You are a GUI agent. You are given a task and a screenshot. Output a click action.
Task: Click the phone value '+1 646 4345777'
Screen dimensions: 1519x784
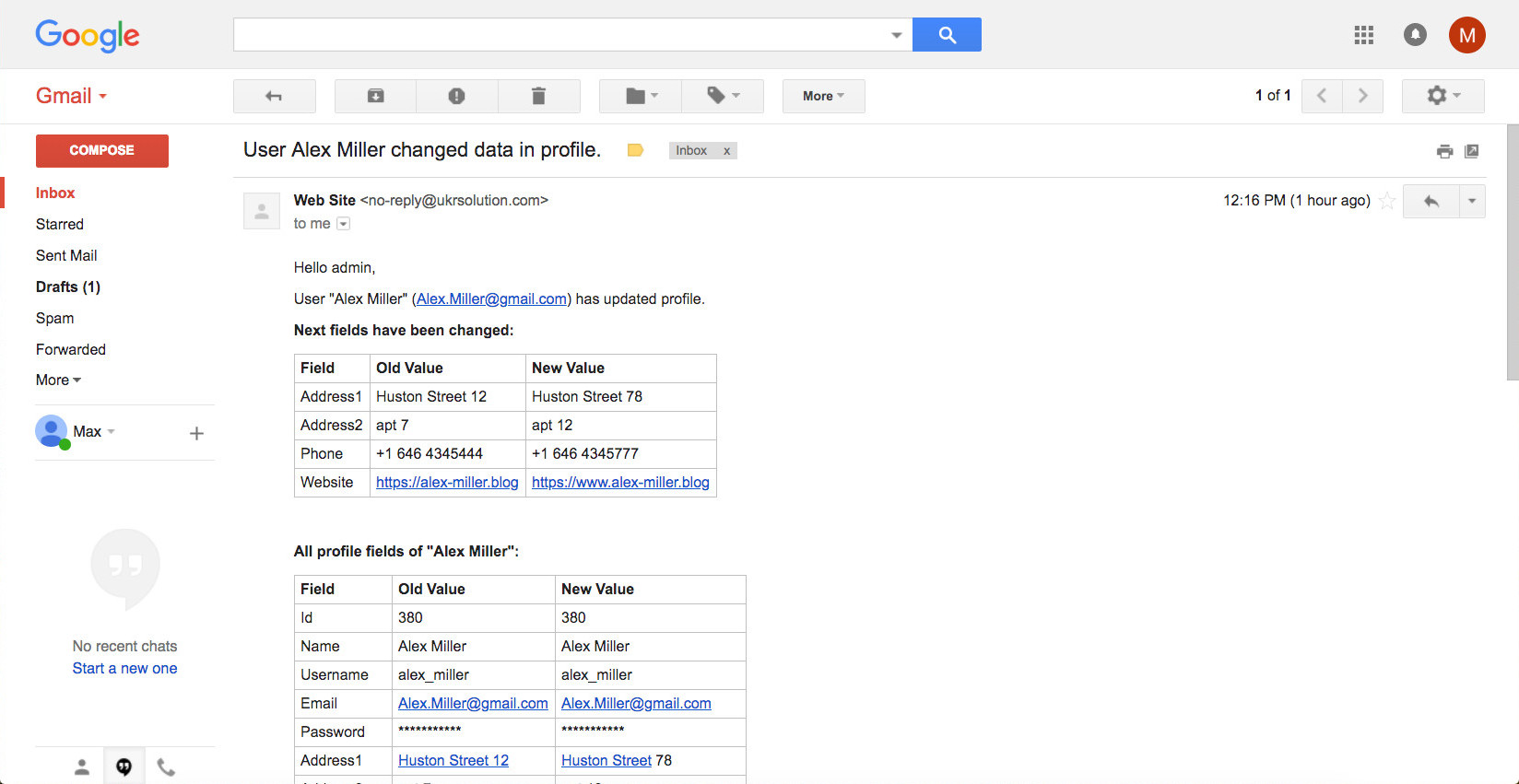(x=585, y=453)
